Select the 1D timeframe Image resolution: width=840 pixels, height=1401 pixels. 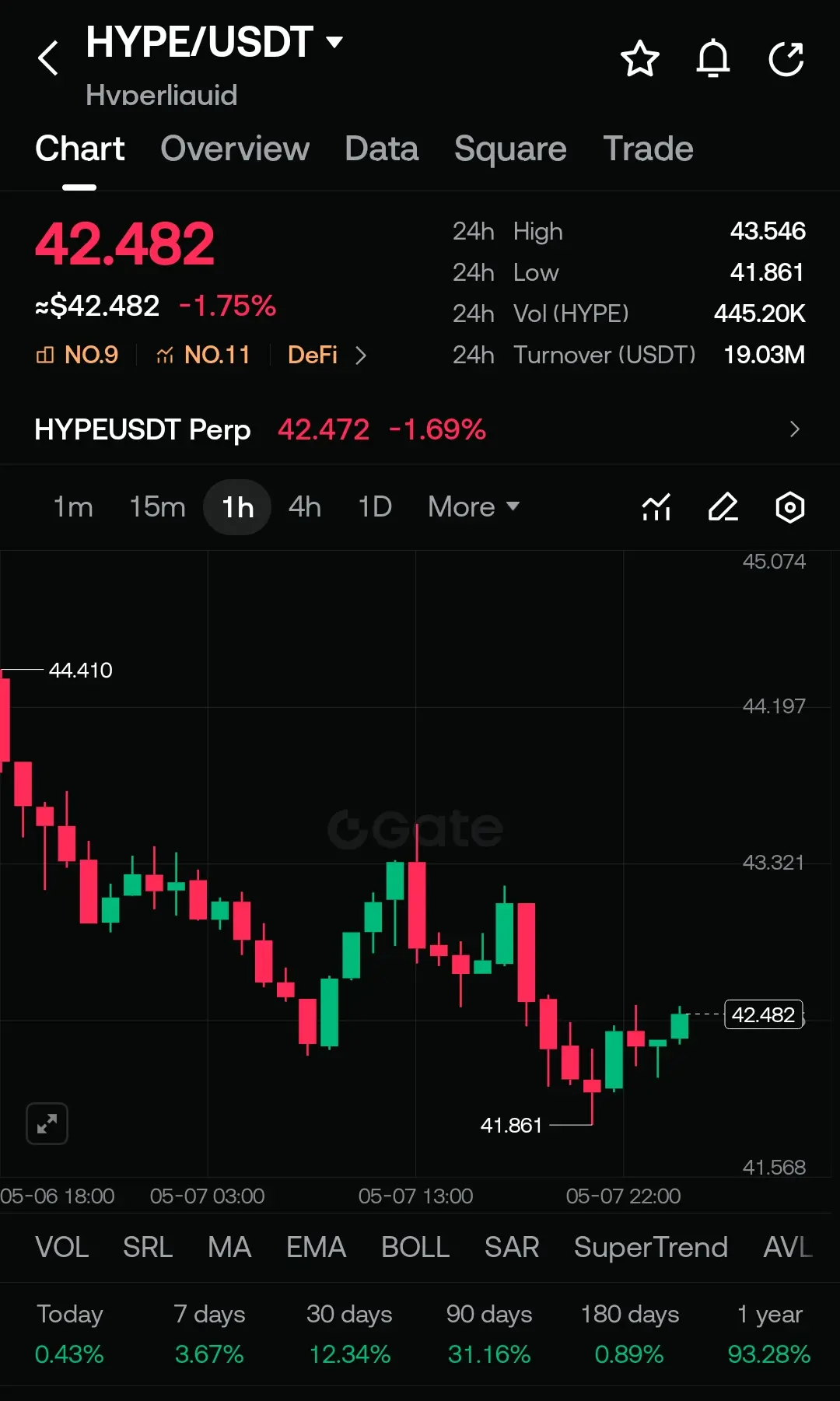click(x=375, y=507)
